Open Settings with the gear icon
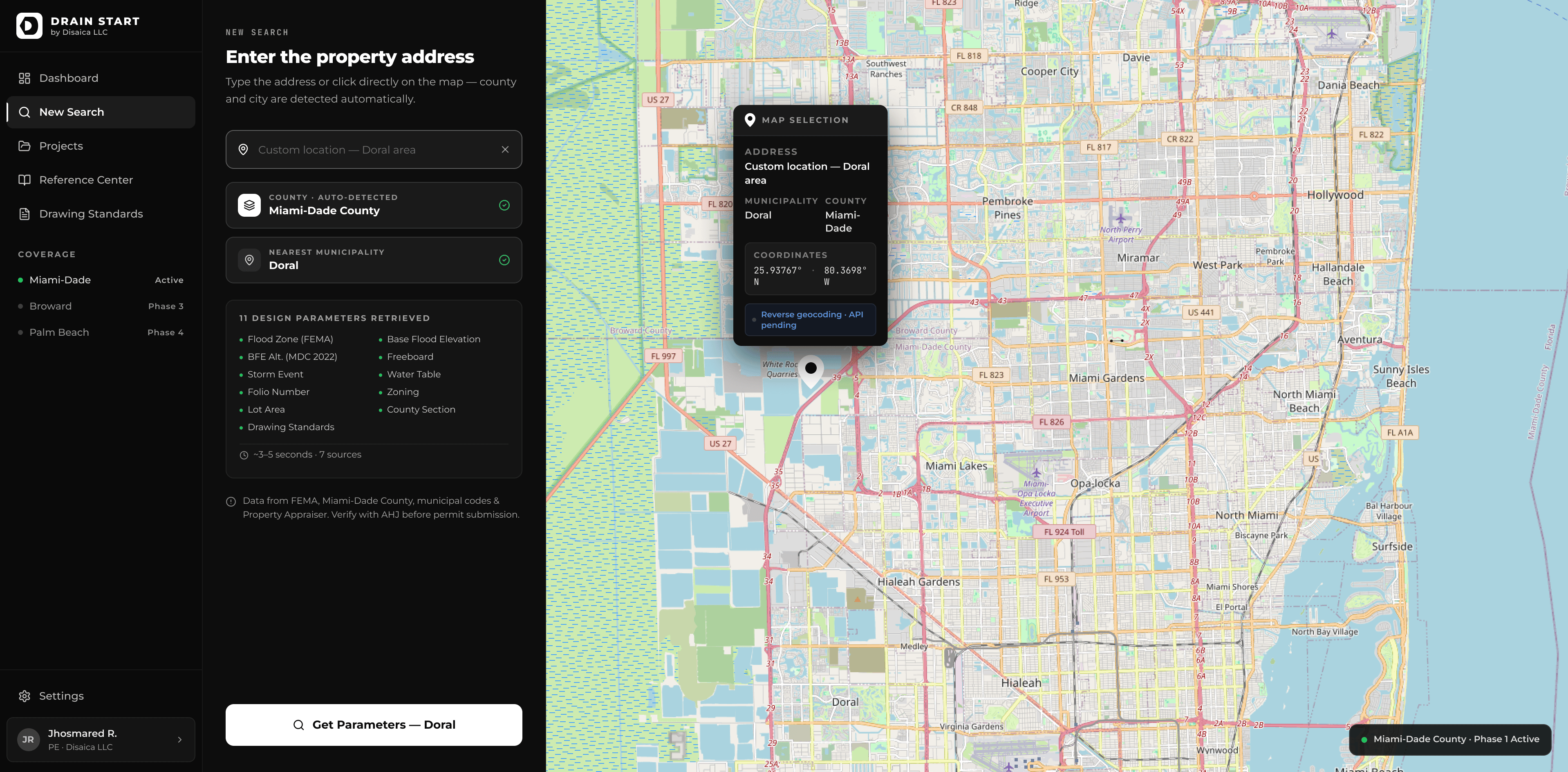This screenshot has height=772, width=1568. (25, 696)
